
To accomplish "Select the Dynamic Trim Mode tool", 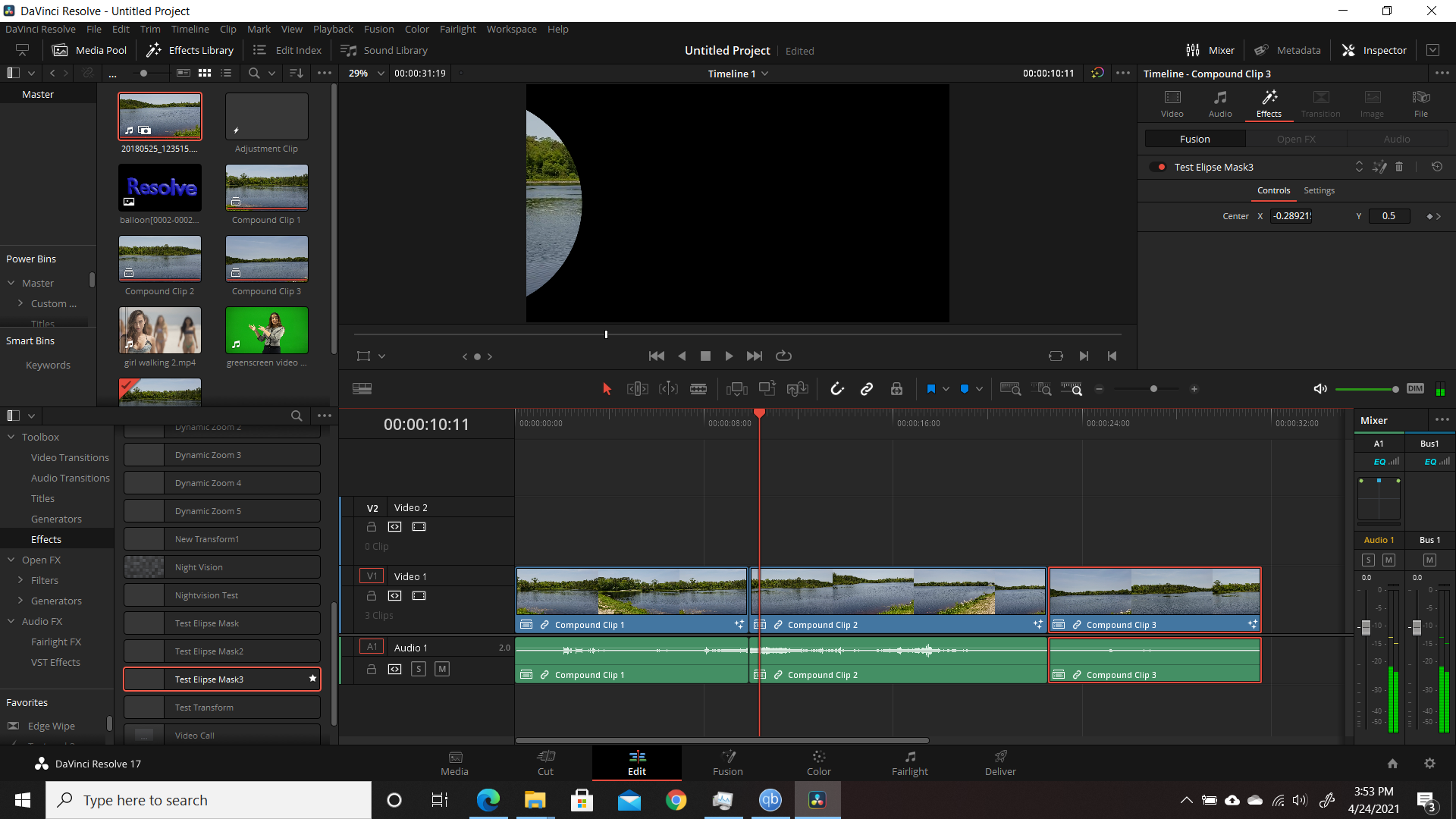I will (668, 389).
